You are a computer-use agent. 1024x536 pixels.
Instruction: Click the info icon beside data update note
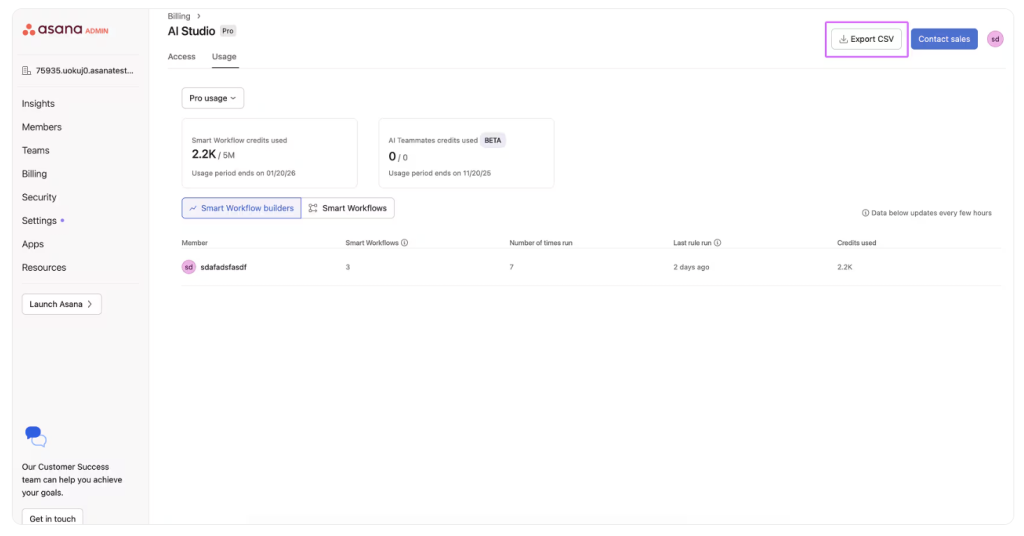[865, 213]
